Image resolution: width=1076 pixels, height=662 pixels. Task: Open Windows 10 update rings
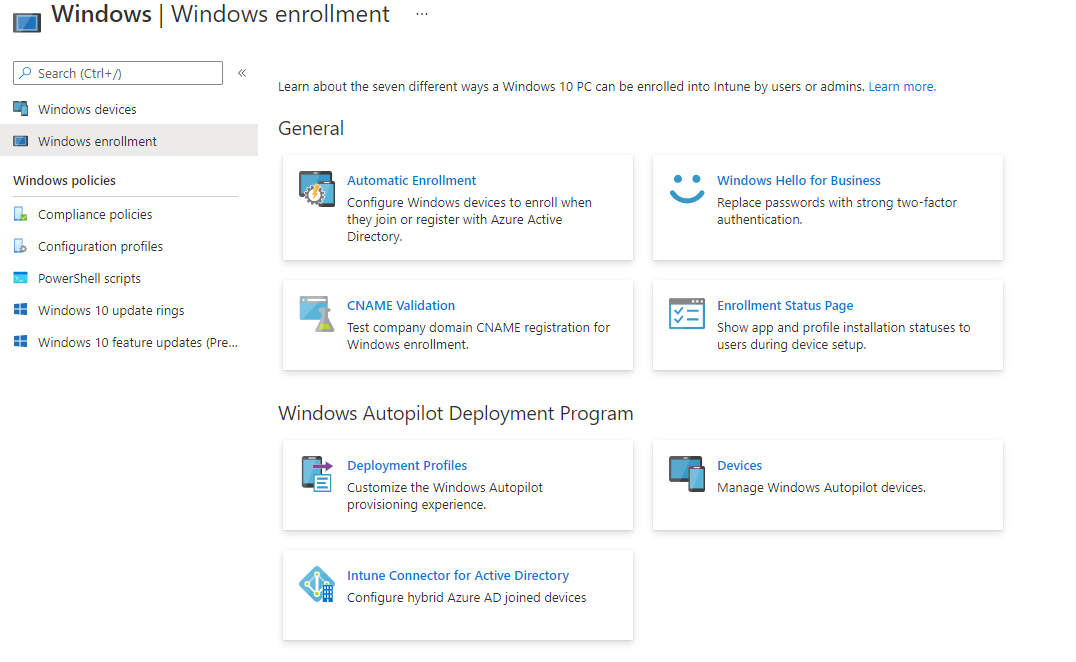(111, 310)
